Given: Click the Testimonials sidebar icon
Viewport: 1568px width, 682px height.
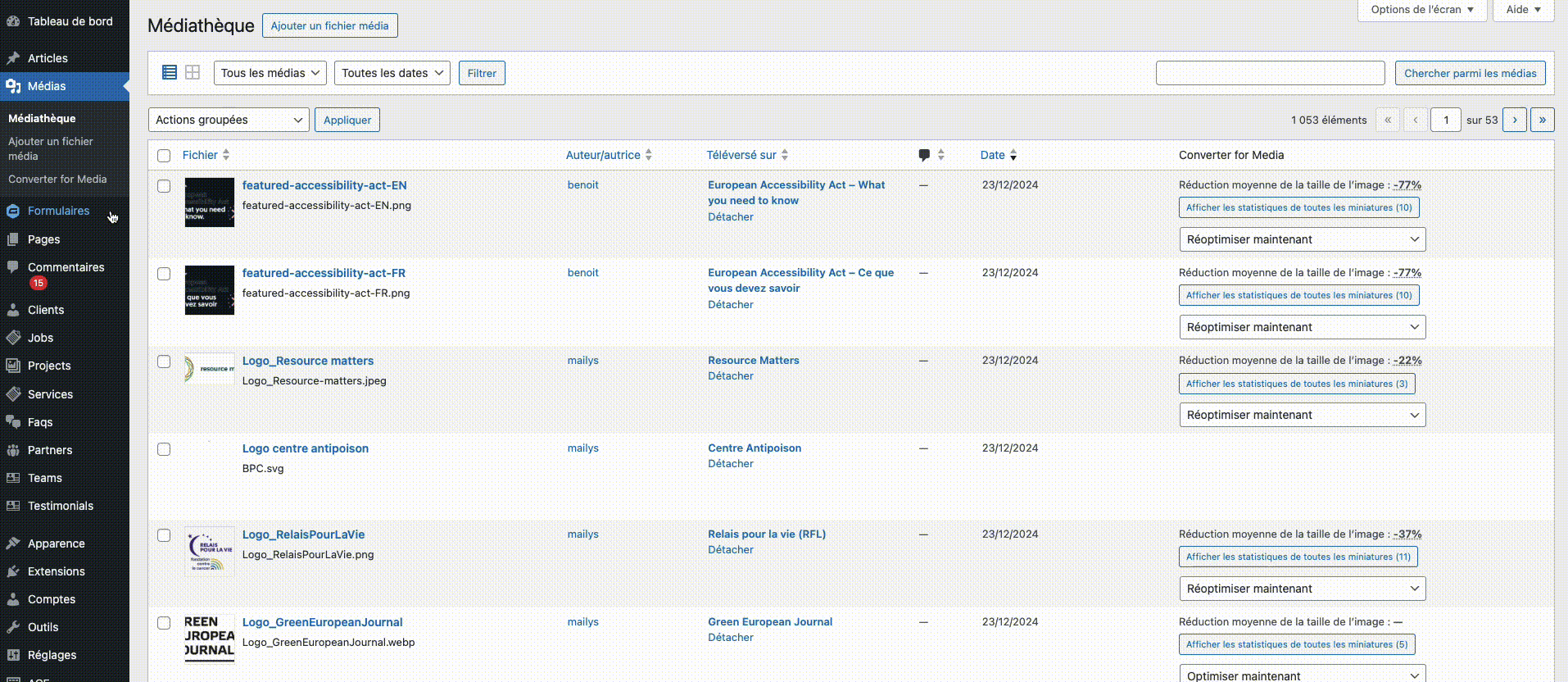Looking at the screenshot, I should tap(13, 506).
